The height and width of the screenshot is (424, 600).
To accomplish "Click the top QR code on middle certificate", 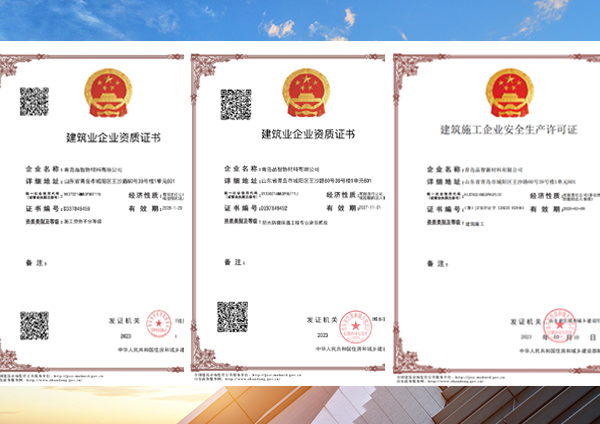I will (235, 105).
